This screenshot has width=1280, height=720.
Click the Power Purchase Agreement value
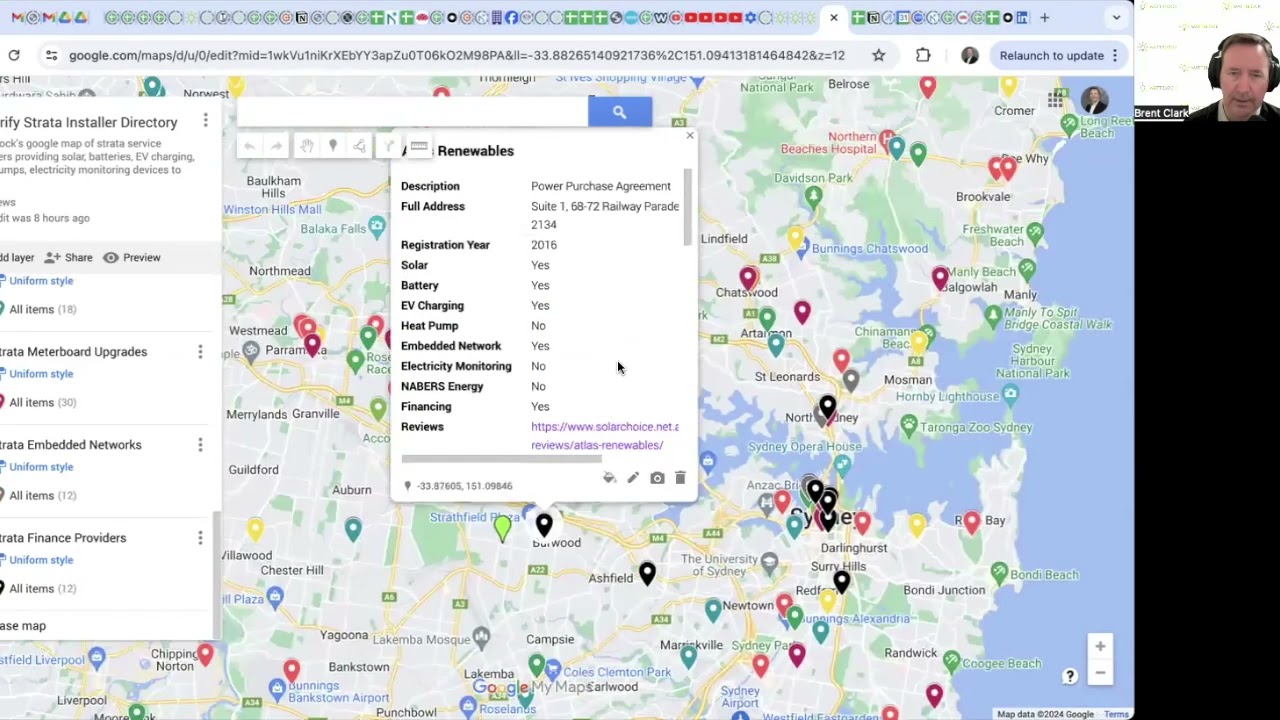[601, 186]
